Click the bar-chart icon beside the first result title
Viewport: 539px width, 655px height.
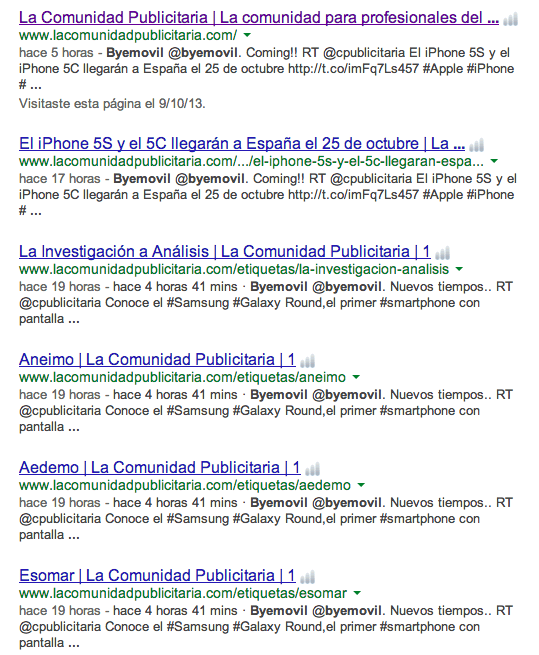tap(510, 19)
